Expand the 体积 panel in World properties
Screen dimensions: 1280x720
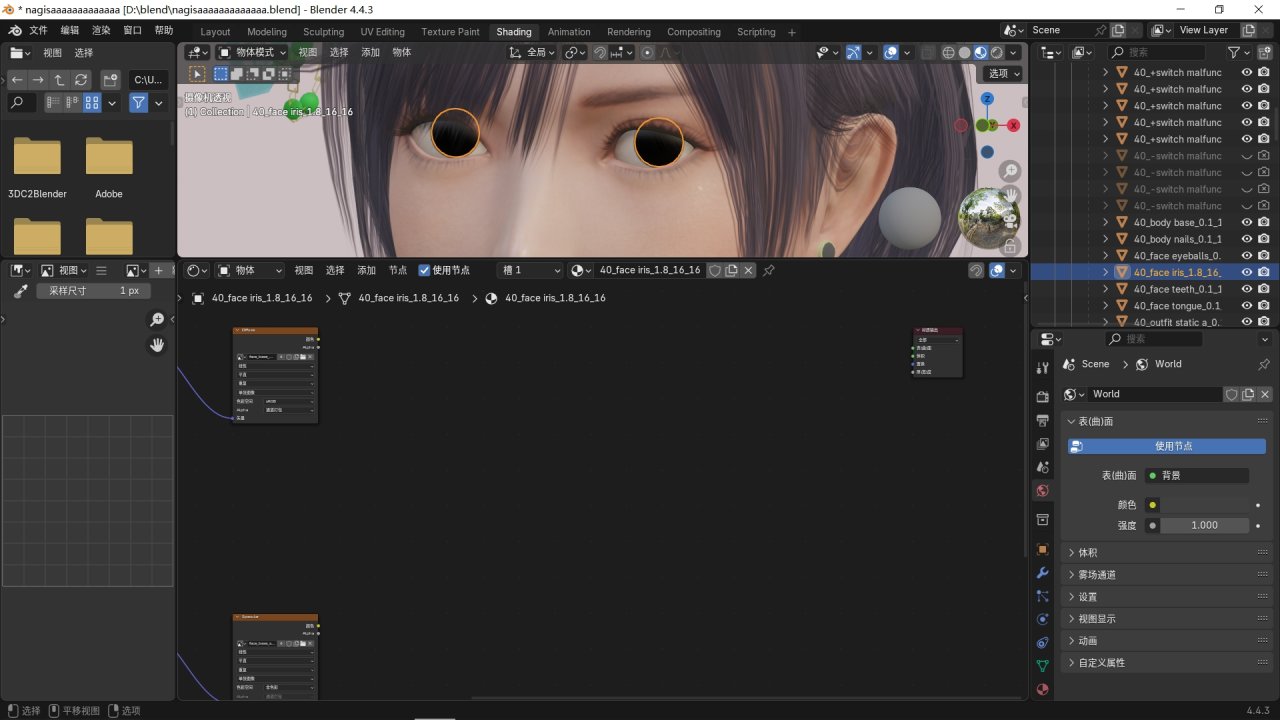[x=1089, y=553]
